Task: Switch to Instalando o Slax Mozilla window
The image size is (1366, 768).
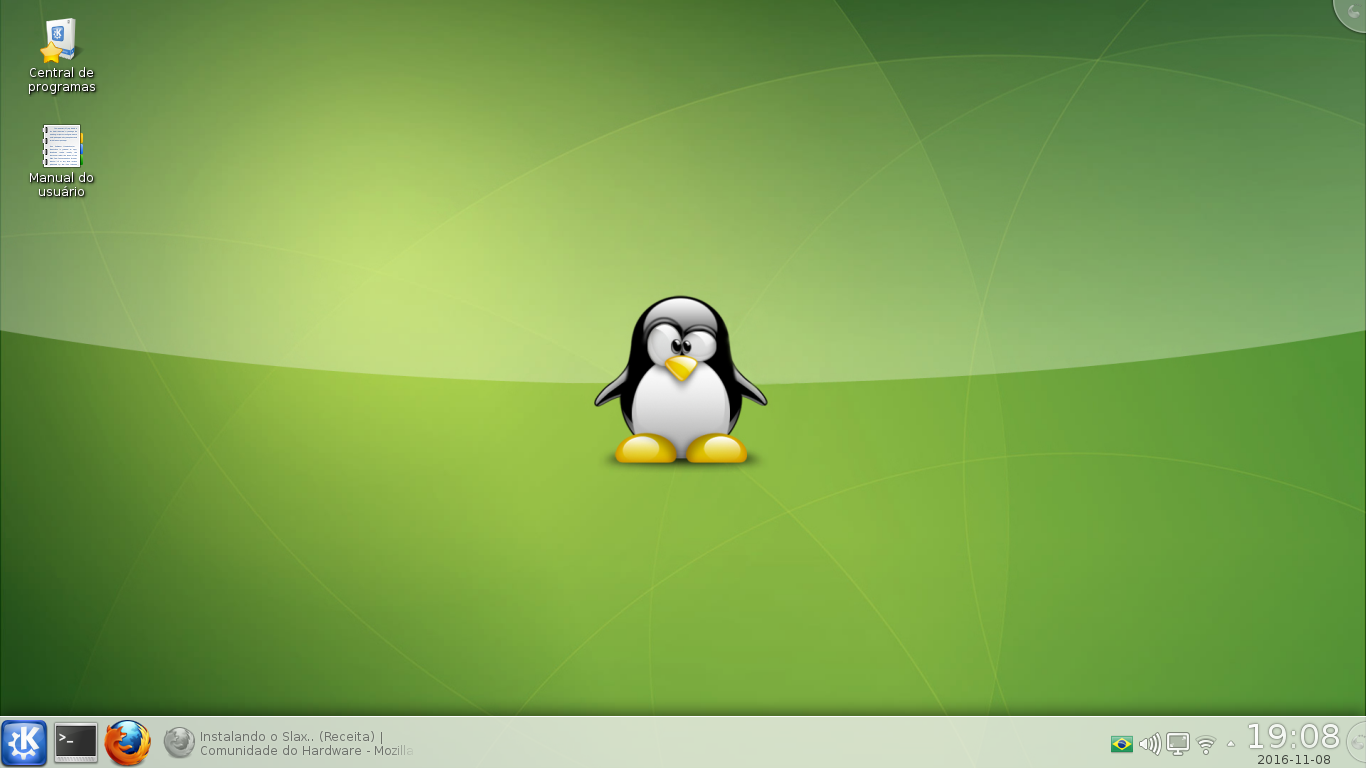Action: [288, 743]
